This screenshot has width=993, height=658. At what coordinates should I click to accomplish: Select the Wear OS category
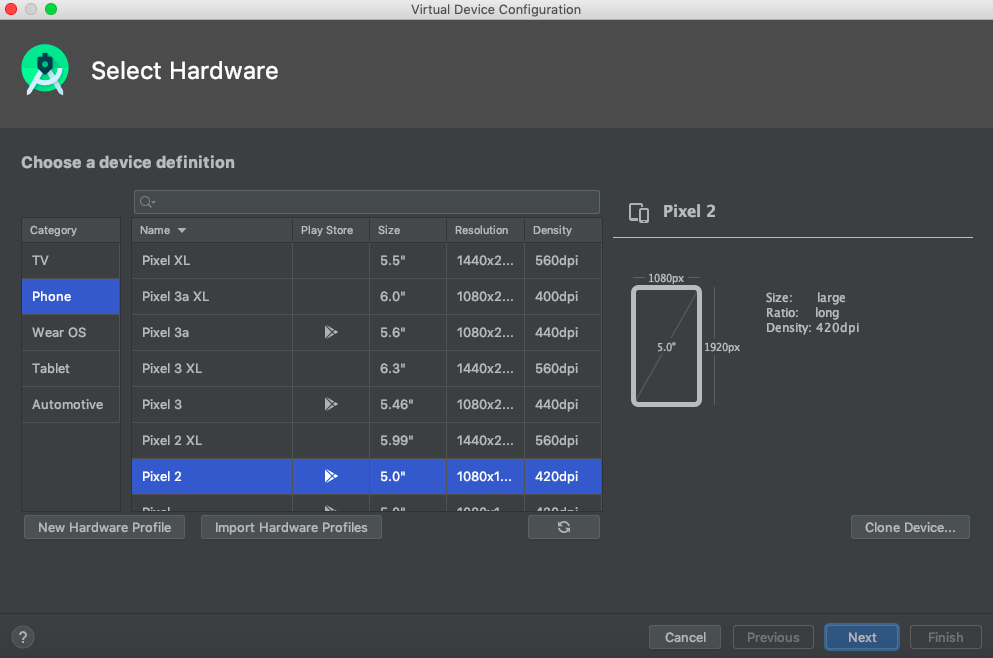point(70,332)
